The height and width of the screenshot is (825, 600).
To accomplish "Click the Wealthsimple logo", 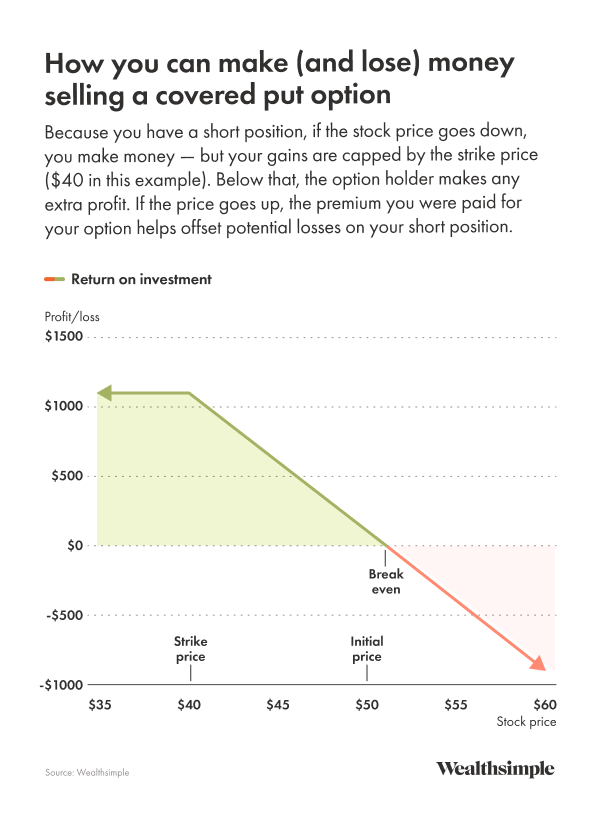I will 494,769.
